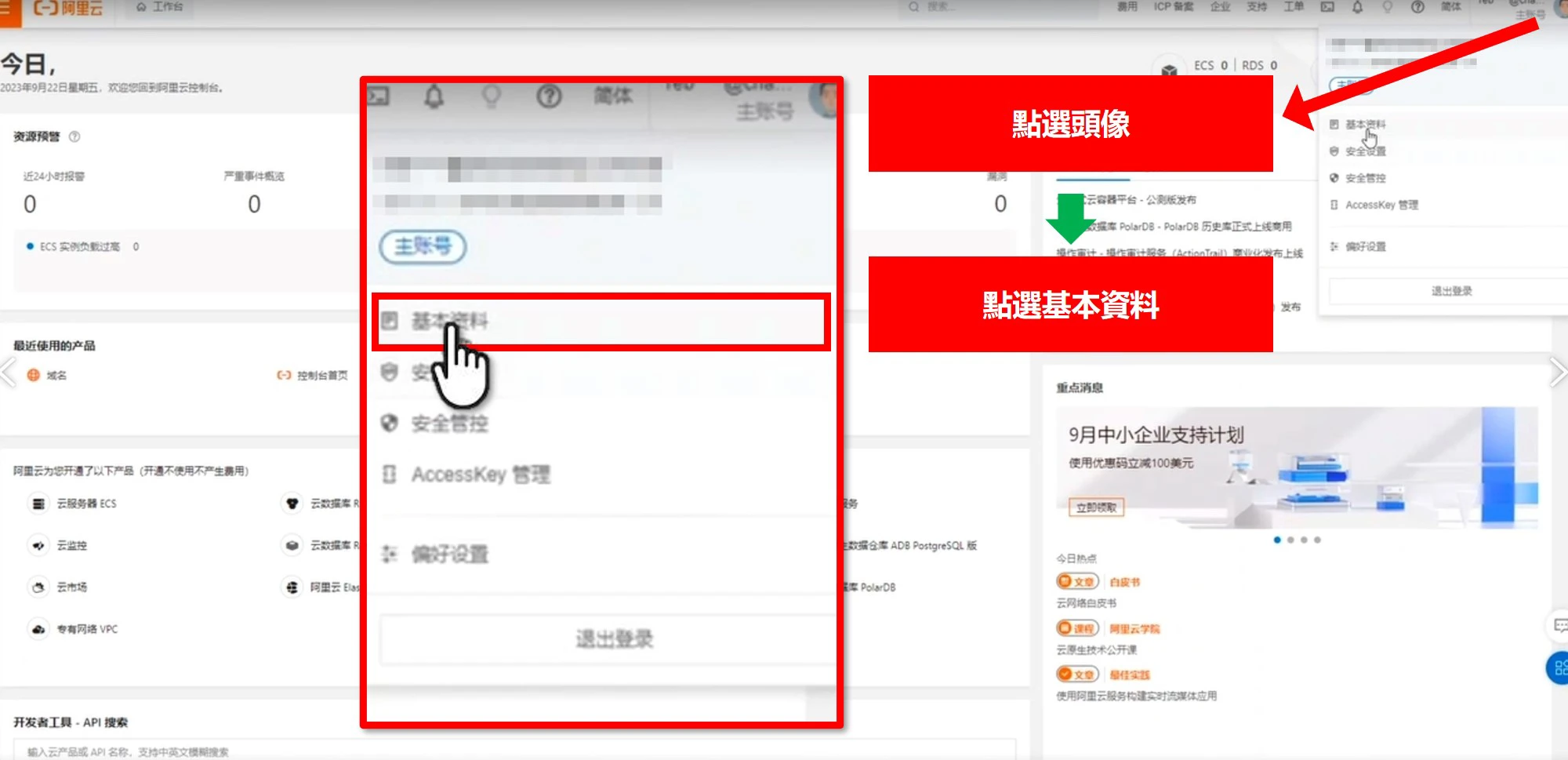Open the 费用 menu in top bar
This screenshot has height=760, width=1568.
pos(1127,7)
